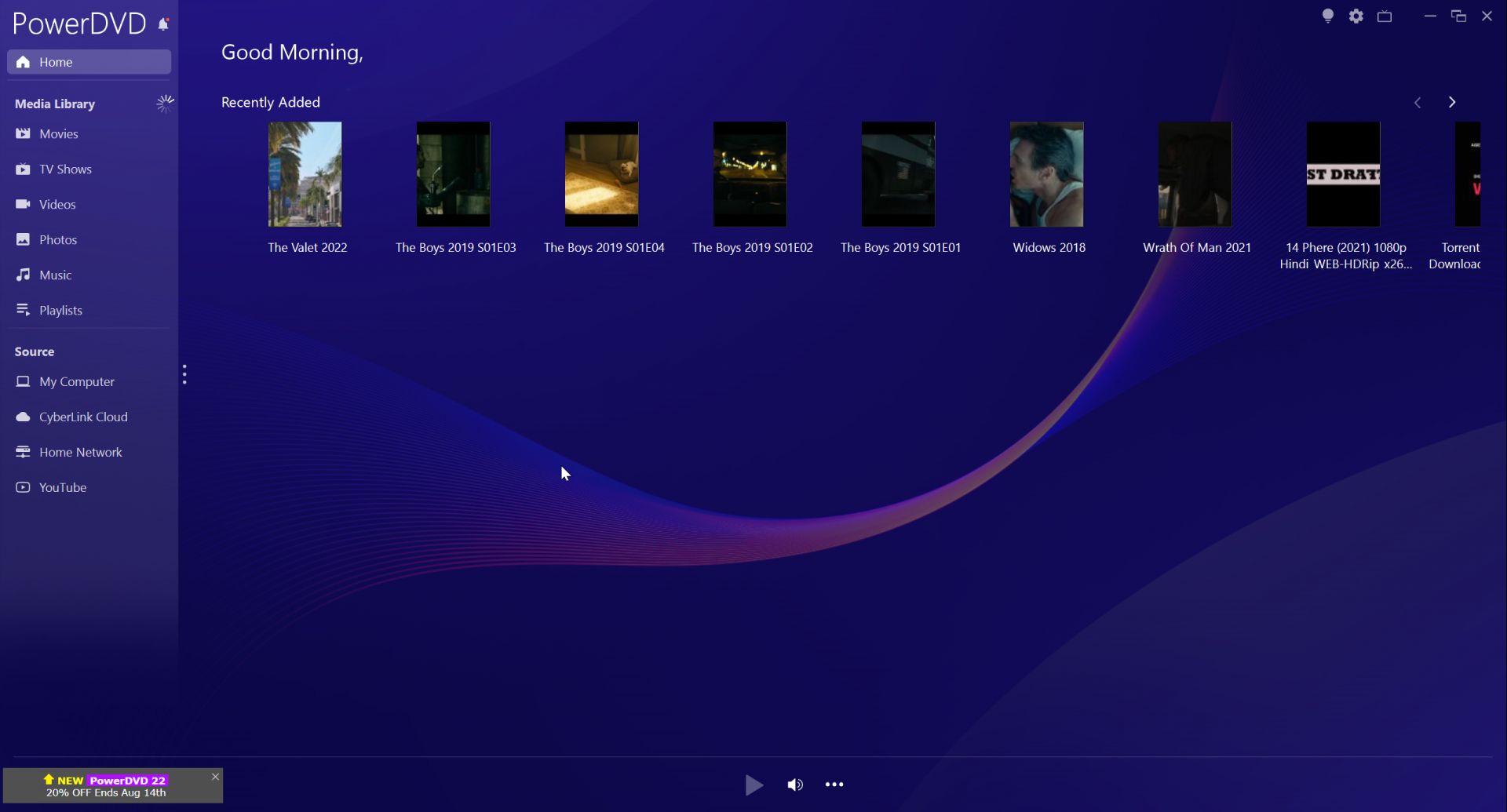Click the title '14 Phere (2021) 1080p Hindi'
The image size is (1507, 812).
(1346, 256)
